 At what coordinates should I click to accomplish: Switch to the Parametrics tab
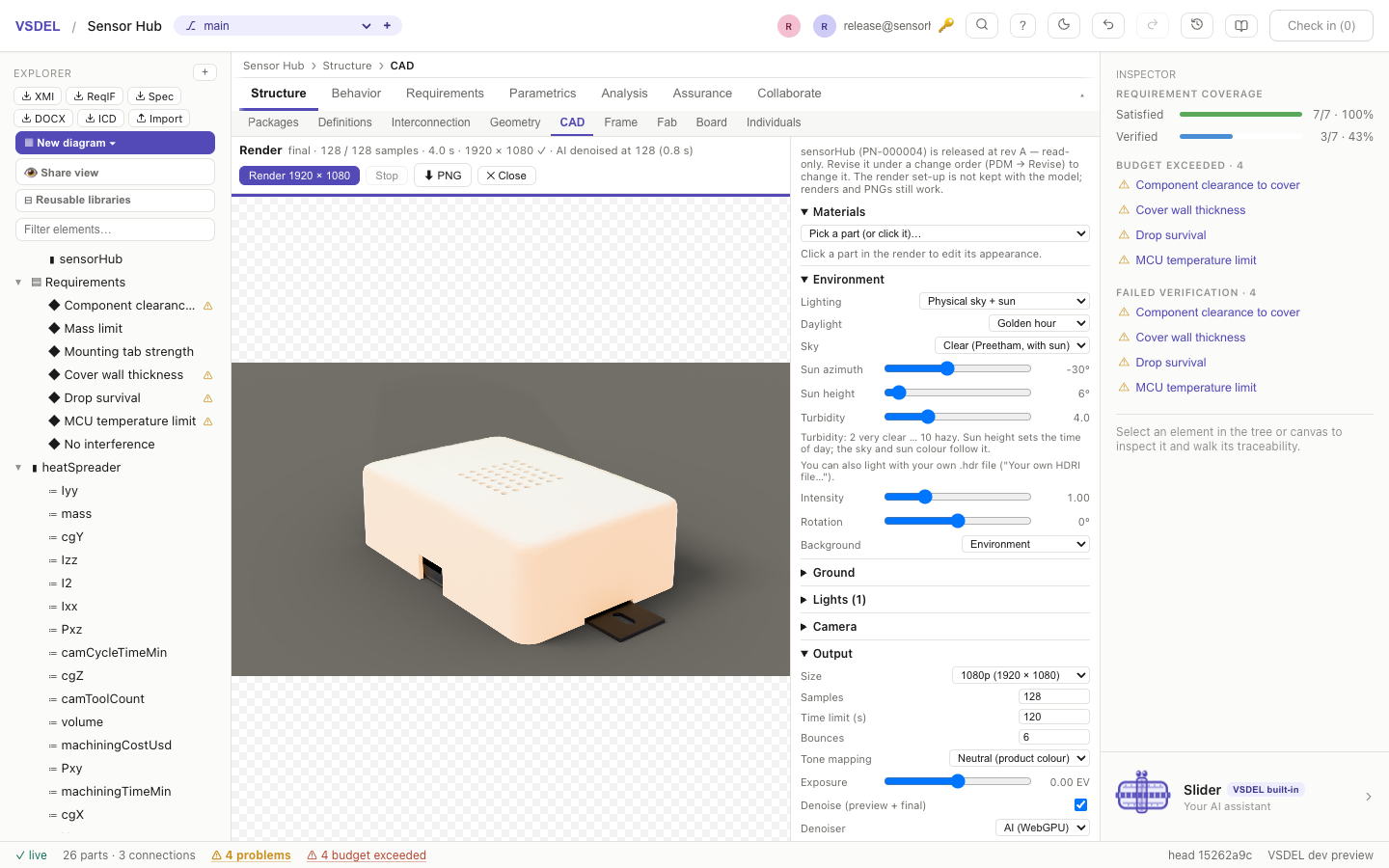click(542, 94)
